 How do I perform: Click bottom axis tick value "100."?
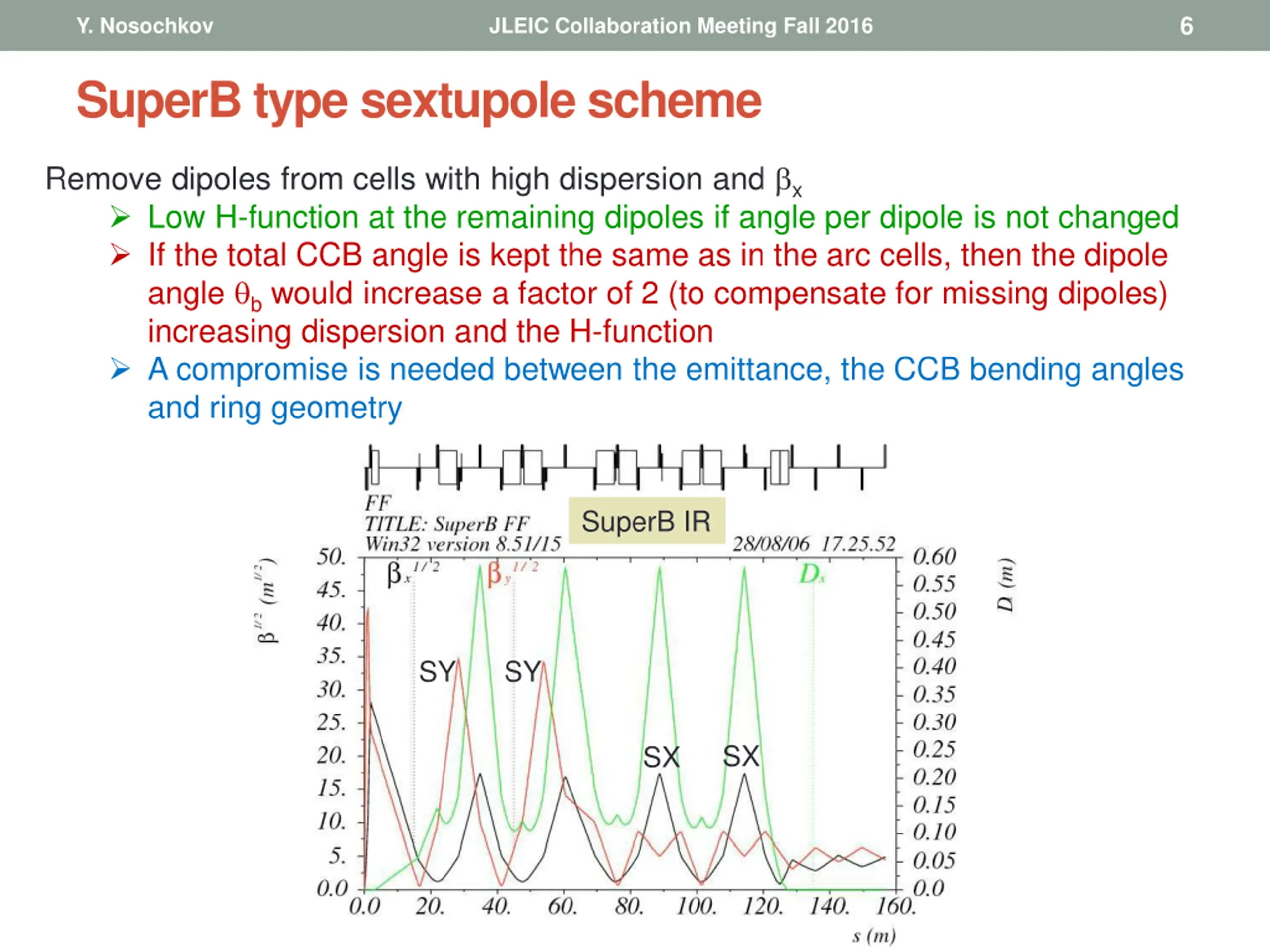[x=696, y=907]
